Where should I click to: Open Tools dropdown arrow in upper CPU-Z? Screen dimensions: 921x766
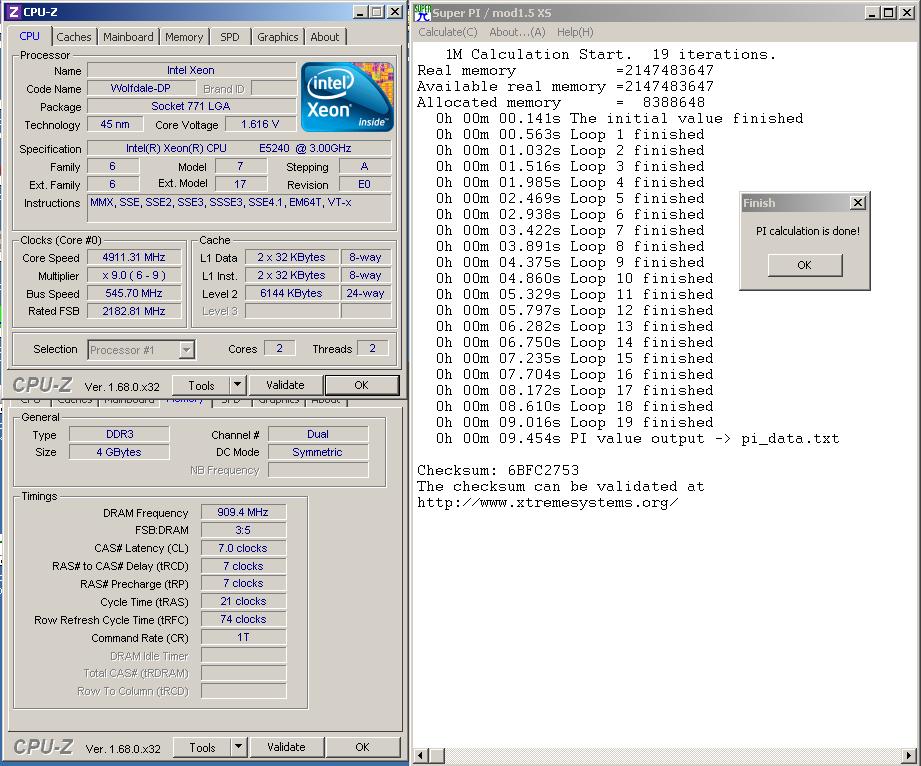237,385
